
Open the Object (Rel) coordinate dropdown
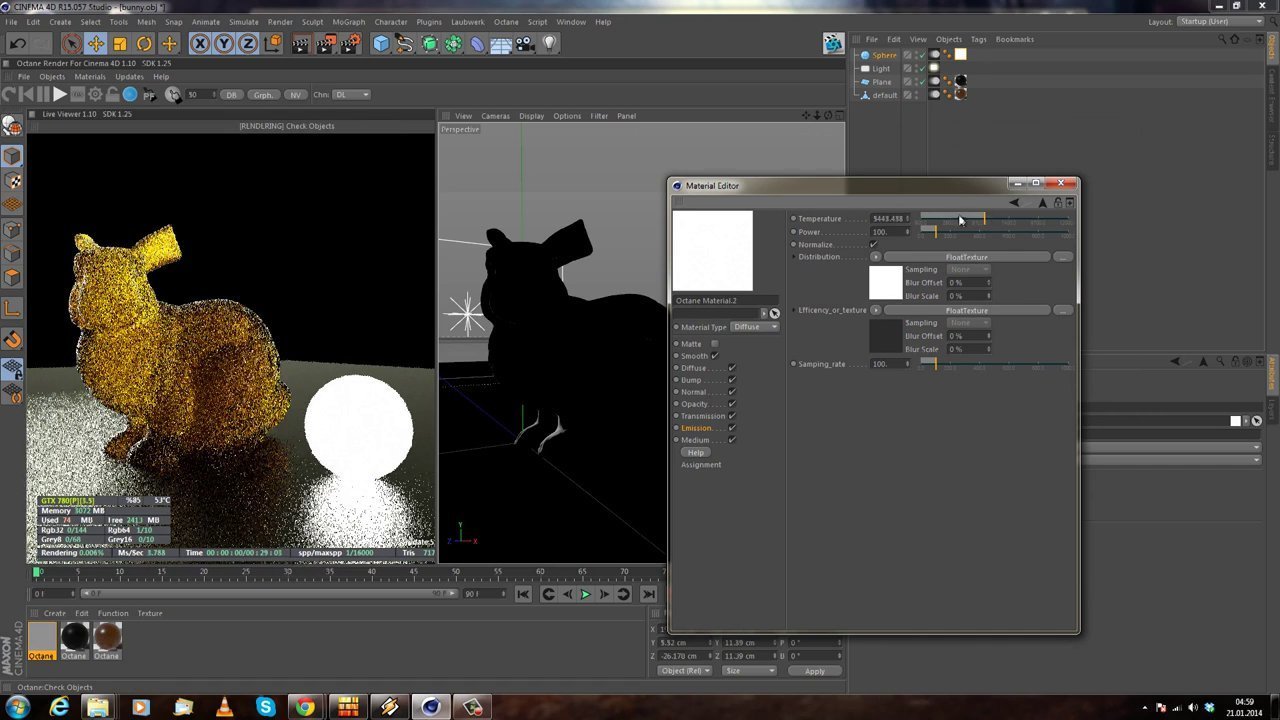[685, 671]
